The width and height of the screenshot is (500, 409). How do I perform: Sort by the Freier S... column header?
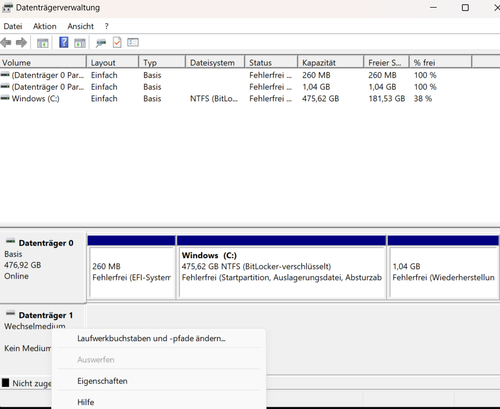[386, 62]
